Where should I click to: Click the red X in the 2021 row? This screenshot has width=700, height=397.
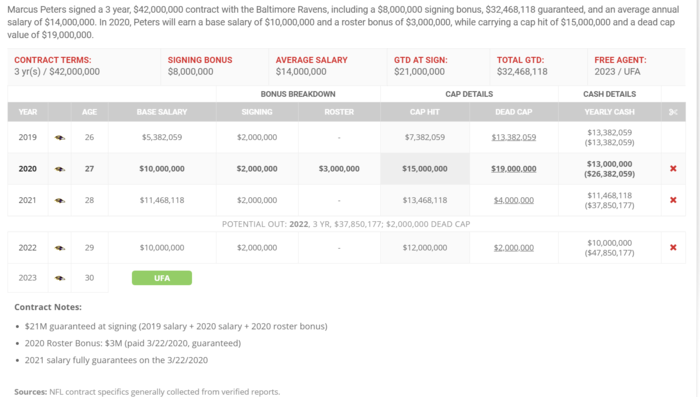pos(673,200)
